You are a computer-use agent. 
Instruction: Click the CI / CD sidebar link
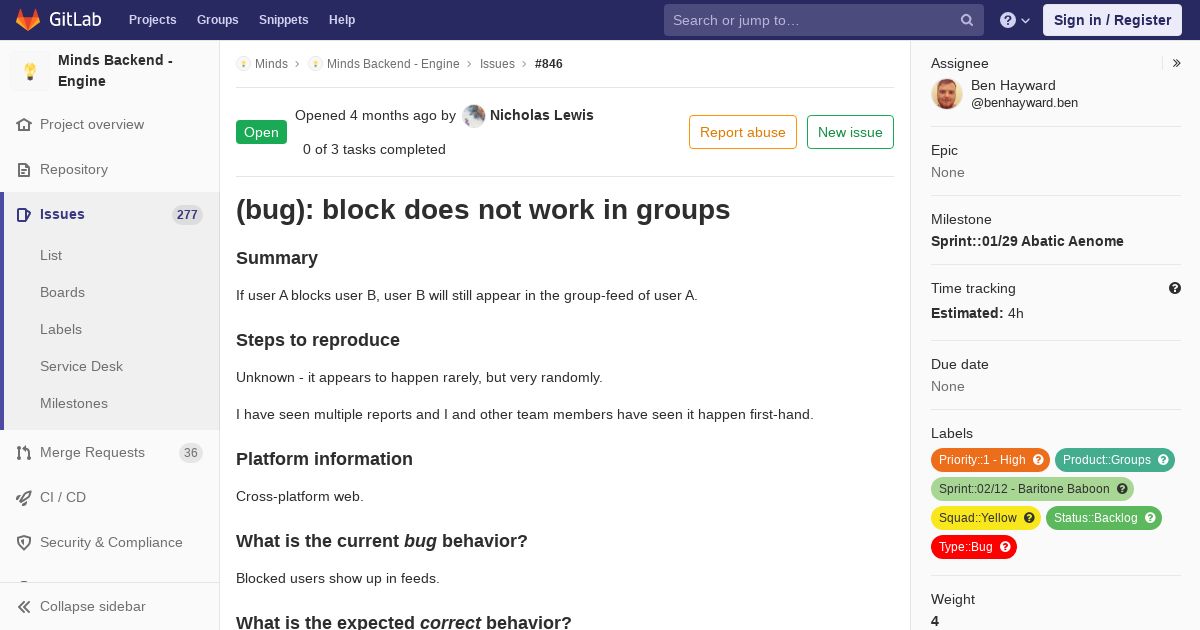[63, 498]
